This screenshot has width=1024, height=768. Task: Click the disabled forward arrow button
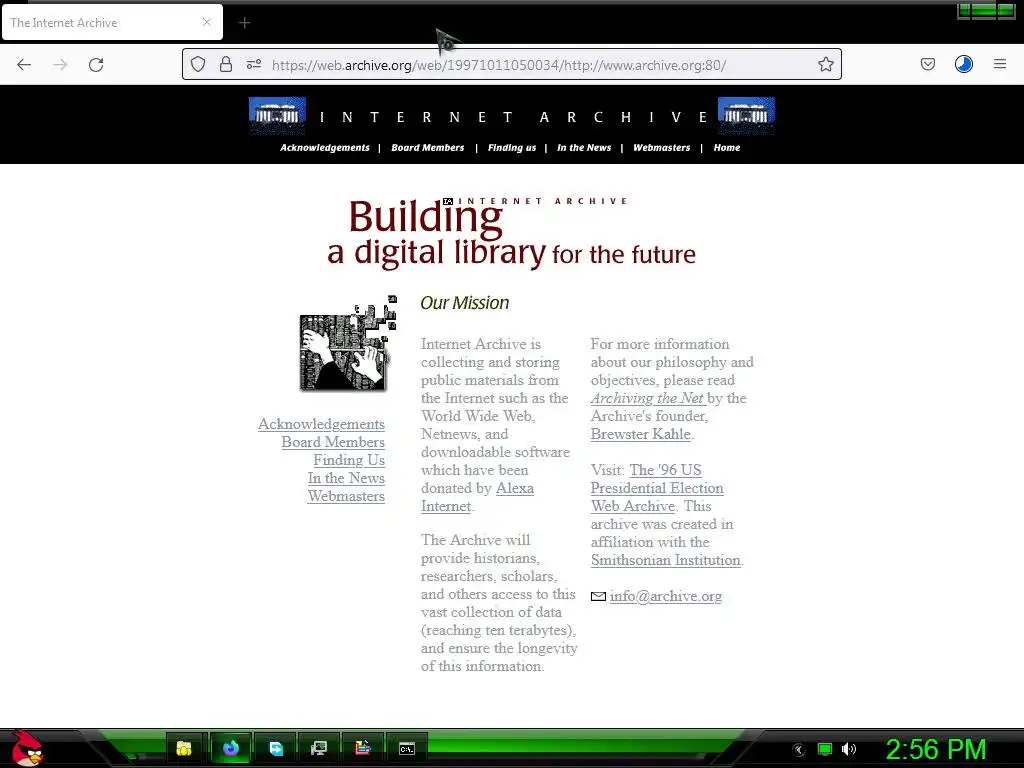tap(60, 65)
